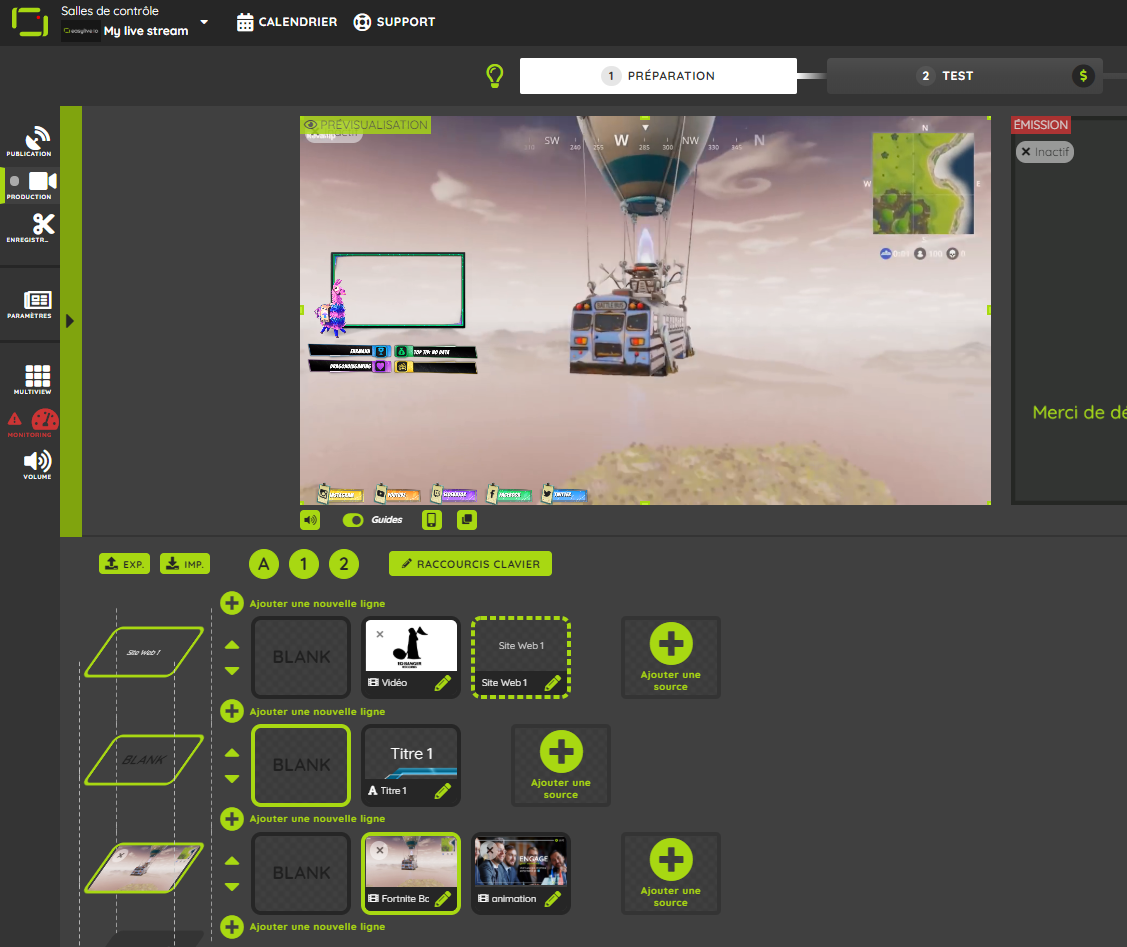1127x947 pixels.
Task: Open the Volume sidebar panel
Action: [37, 465]
